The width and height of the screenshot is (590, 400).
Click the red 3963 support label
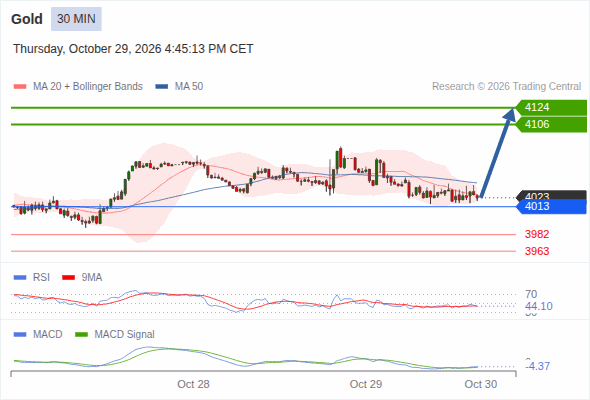point(537,251)
